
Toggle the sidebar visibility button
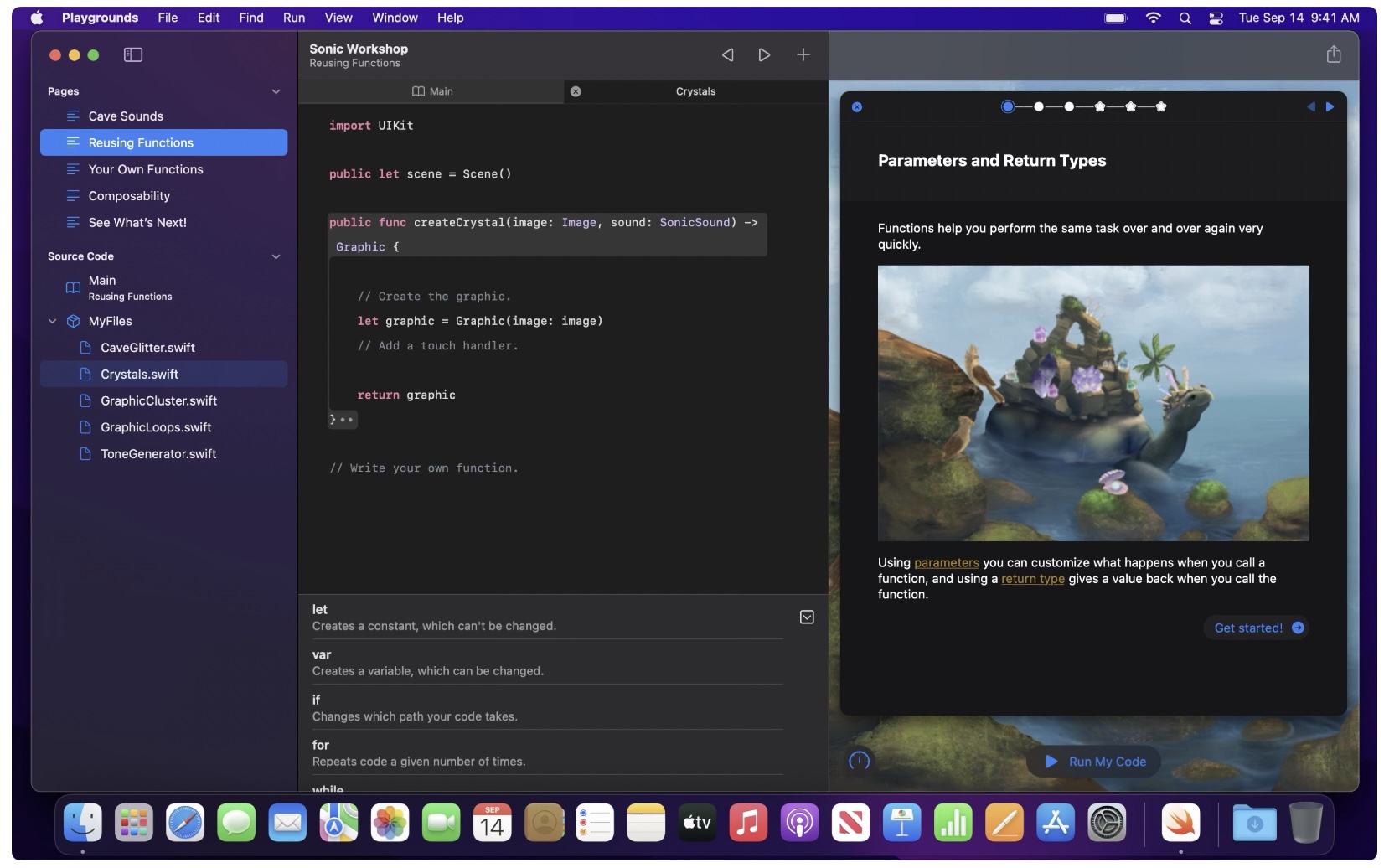click(x=133, y=54)
